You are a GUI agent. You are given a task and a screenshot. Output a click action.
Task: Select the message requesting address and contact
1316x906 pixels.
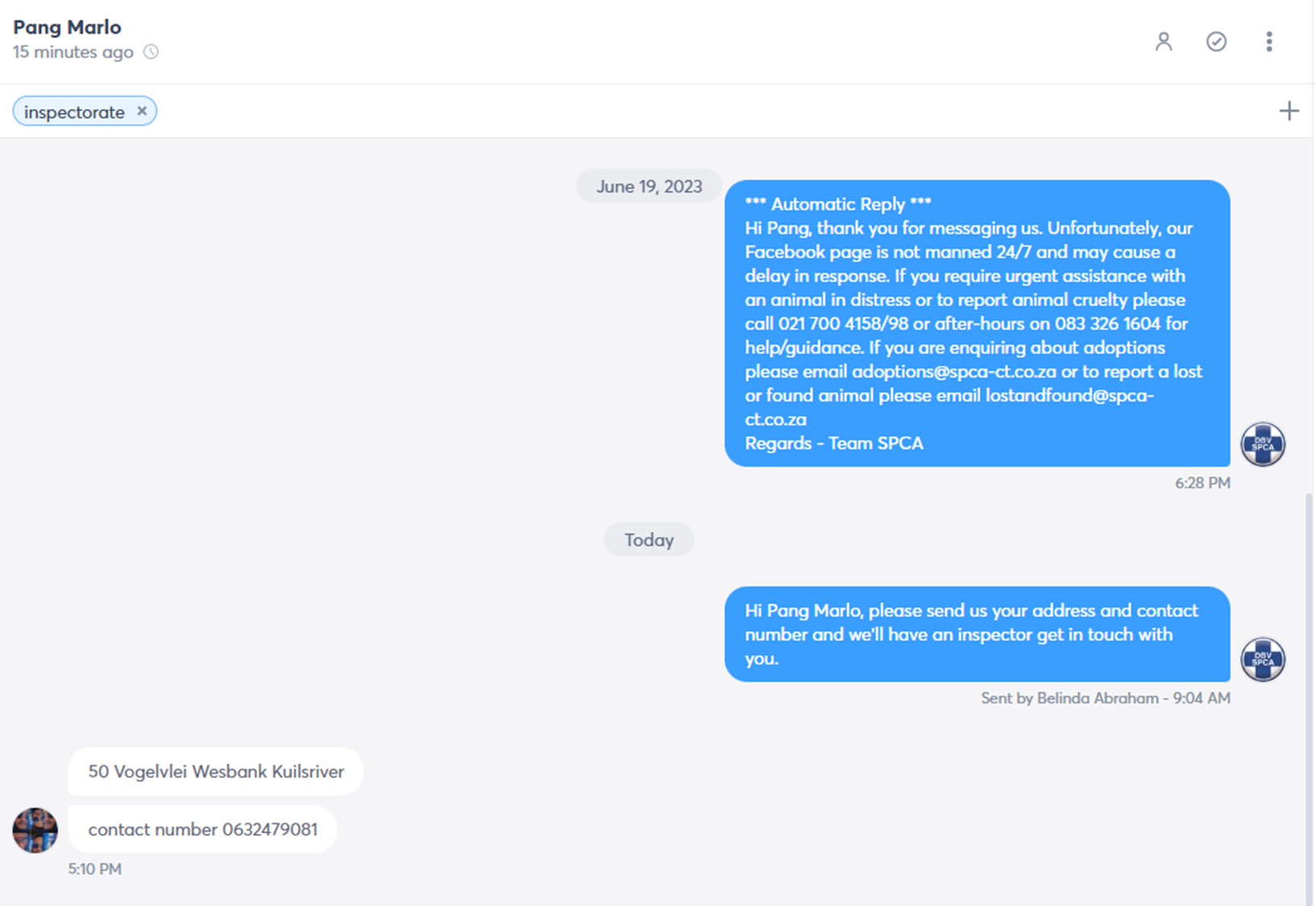pos(977,634)
